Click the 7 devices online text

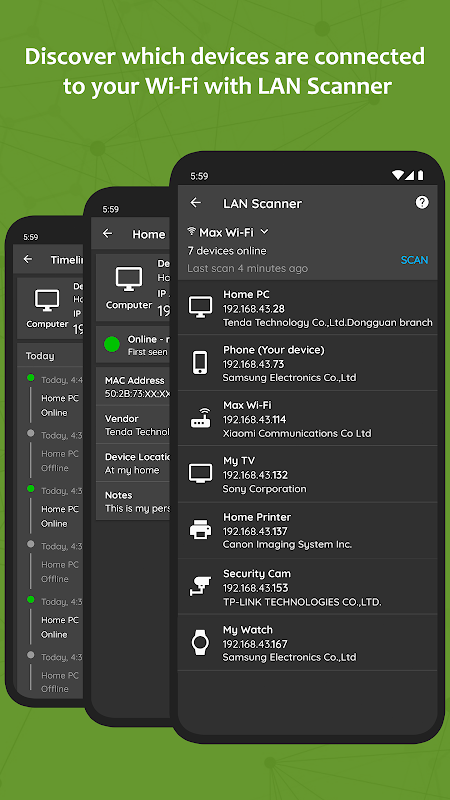pos(227,251)
